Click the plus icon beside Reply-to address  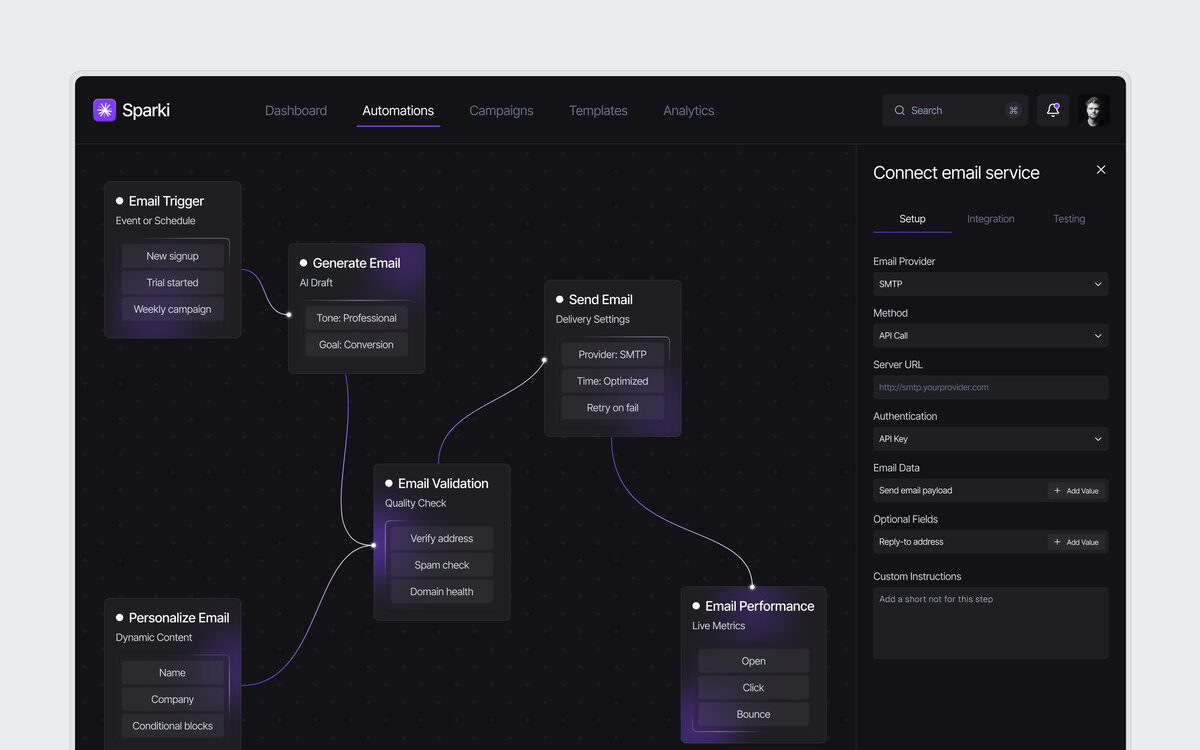[1057, 542]
